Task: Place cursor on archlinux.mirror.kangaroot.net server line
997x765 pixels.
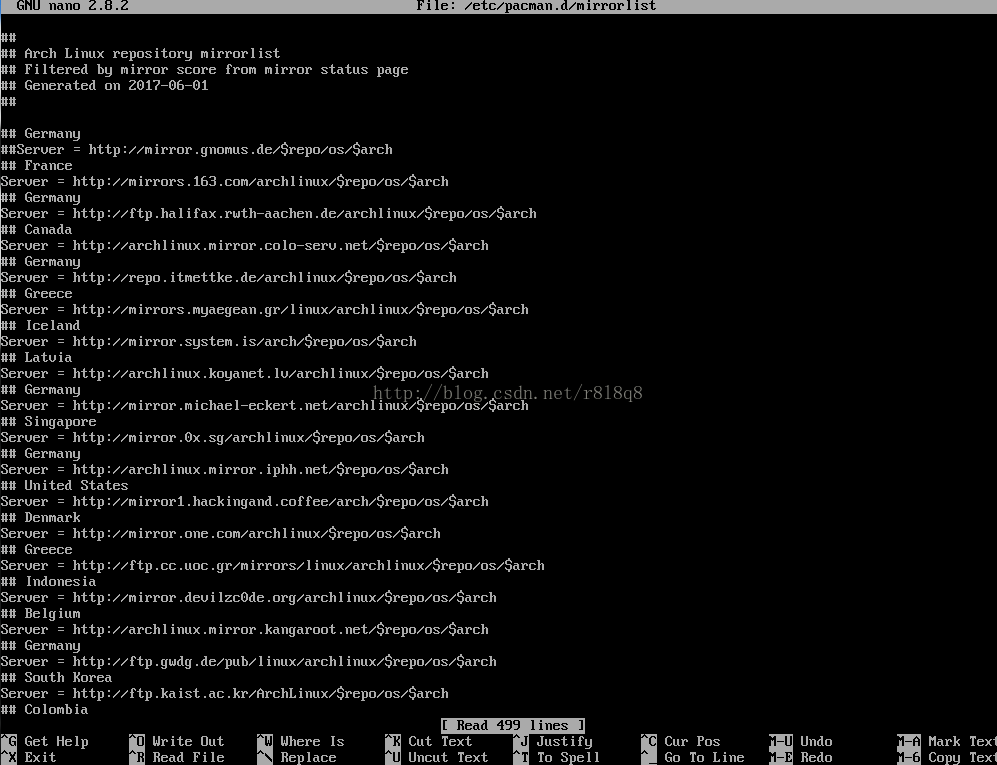Action: click(x=244, y=630)
